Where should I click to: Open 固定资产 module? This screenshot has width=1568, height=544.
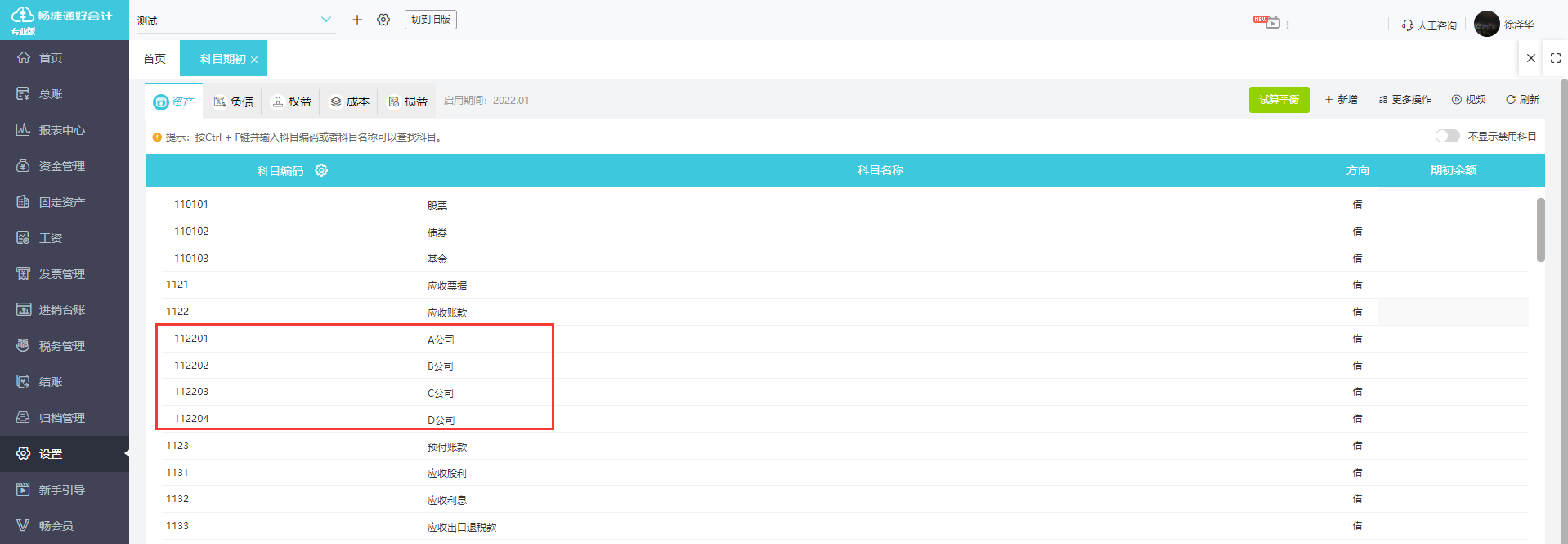(64, 202)
